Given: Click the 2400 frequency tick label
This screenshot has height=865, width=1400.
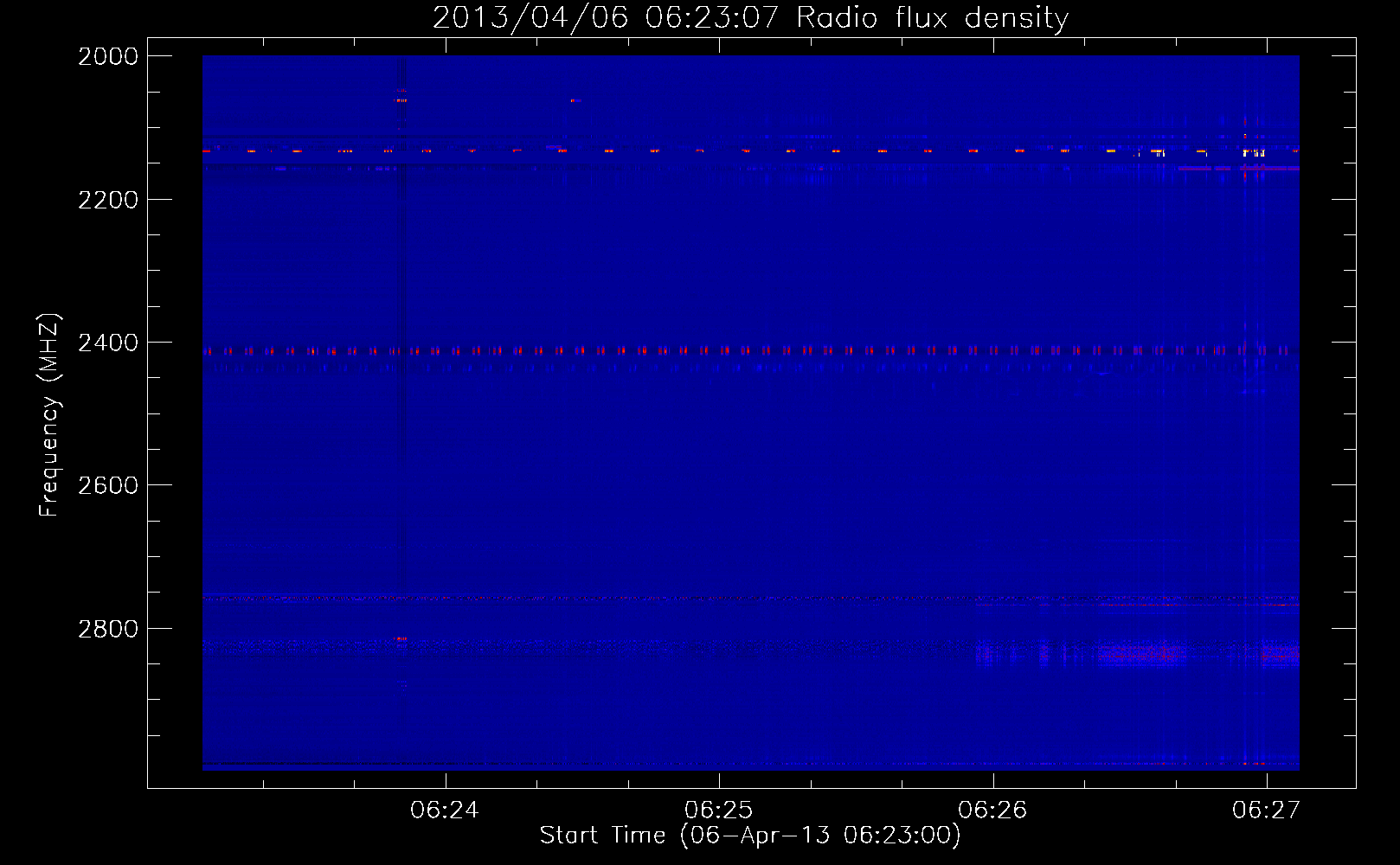Looking at the screenshot, I should click(108, 343).
